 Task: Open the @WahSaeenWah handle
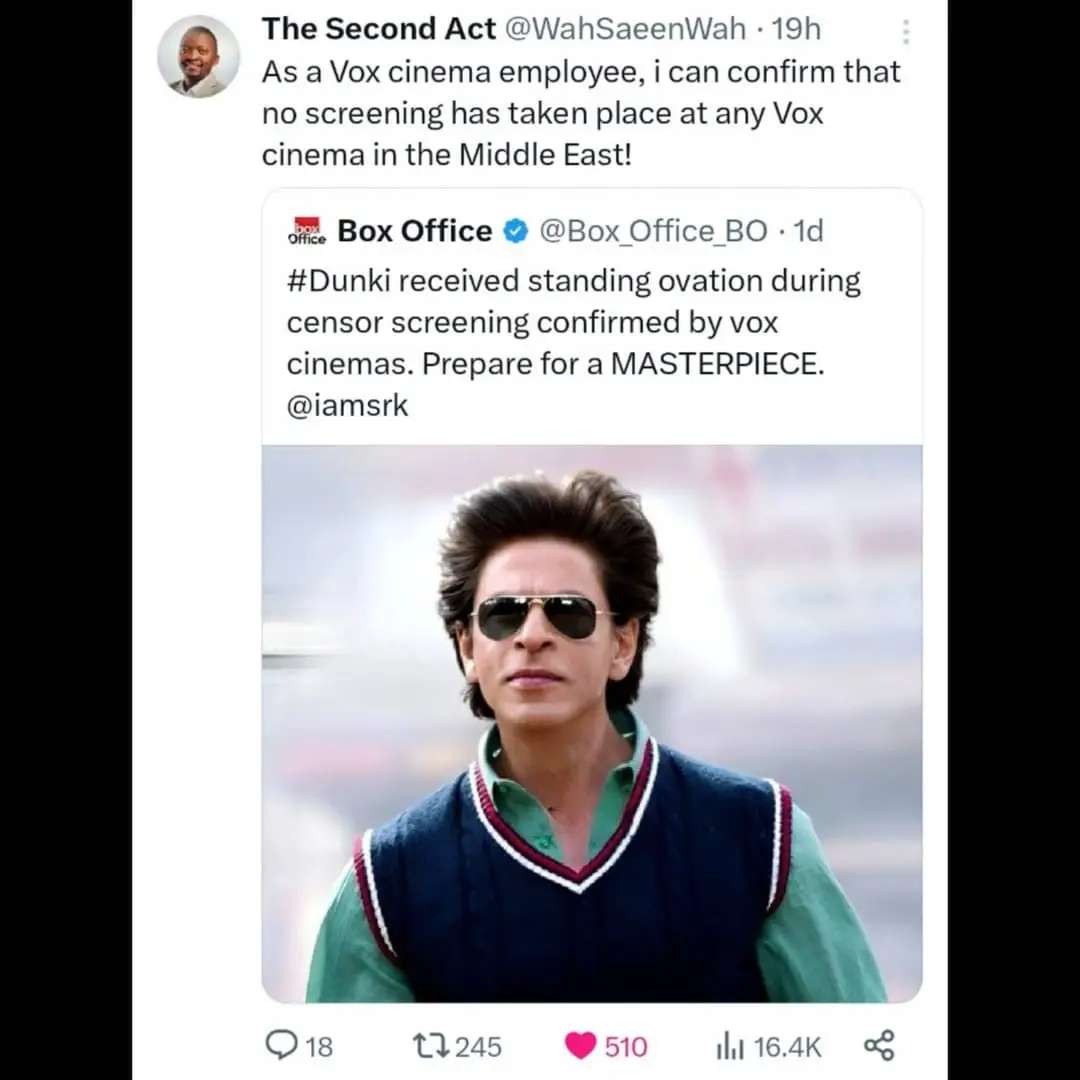[625, 29]
